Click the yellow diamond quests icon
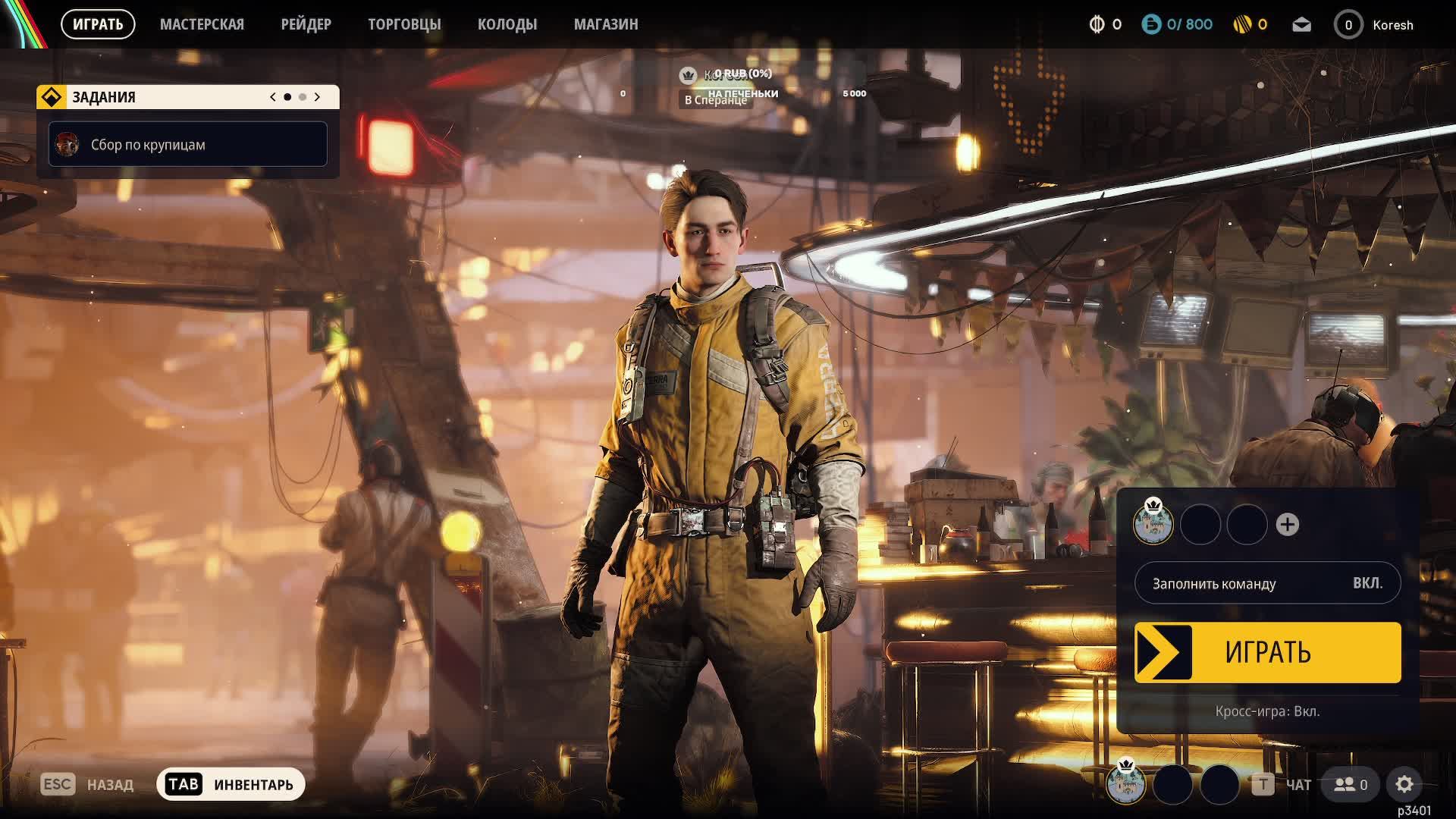This screenshot has height=819, width=1456. click(51, 97)
